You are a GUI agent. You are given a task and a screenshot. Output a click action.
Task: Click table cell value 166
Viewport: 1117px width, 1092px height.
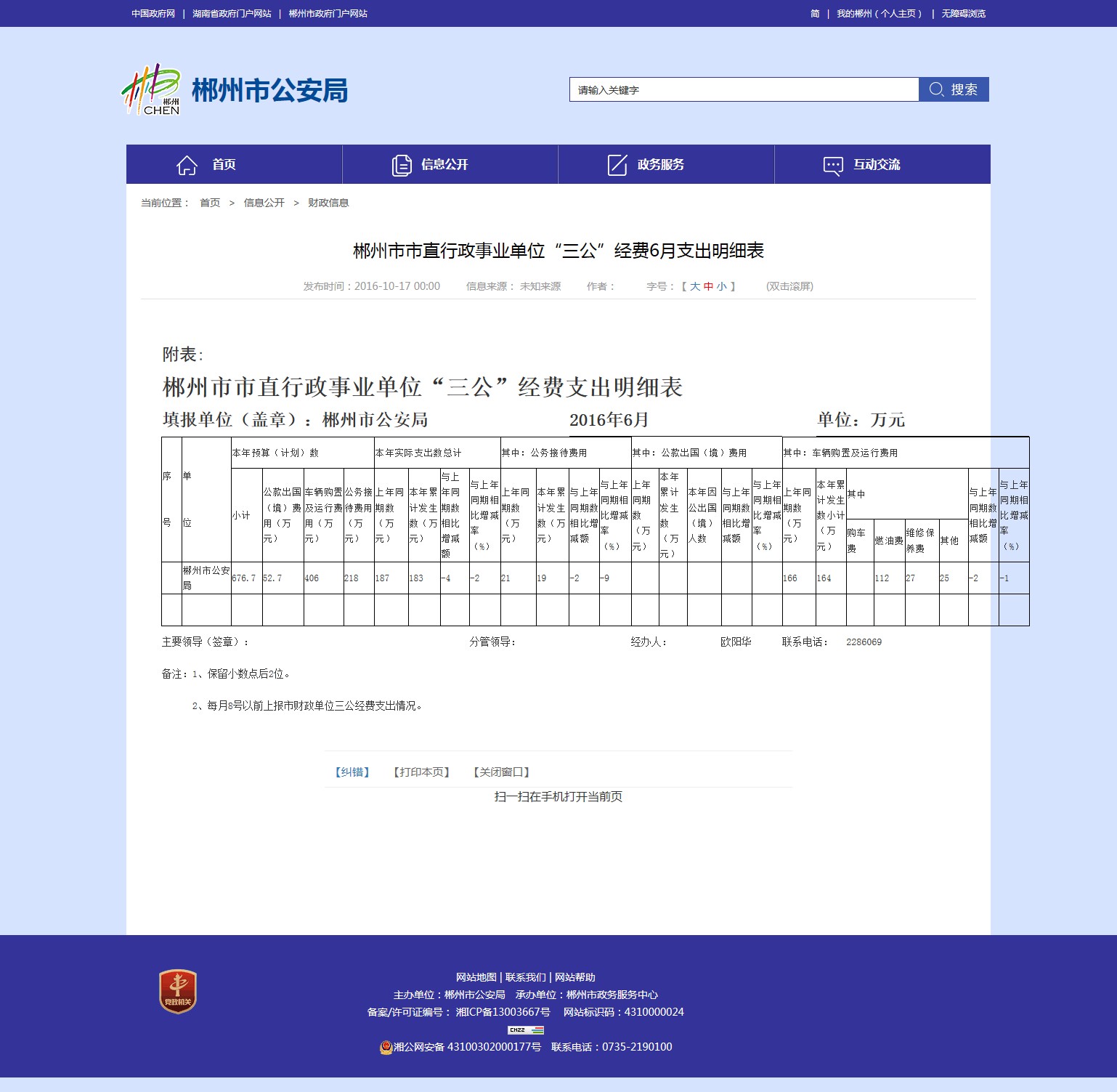click(x=790, y=578)
